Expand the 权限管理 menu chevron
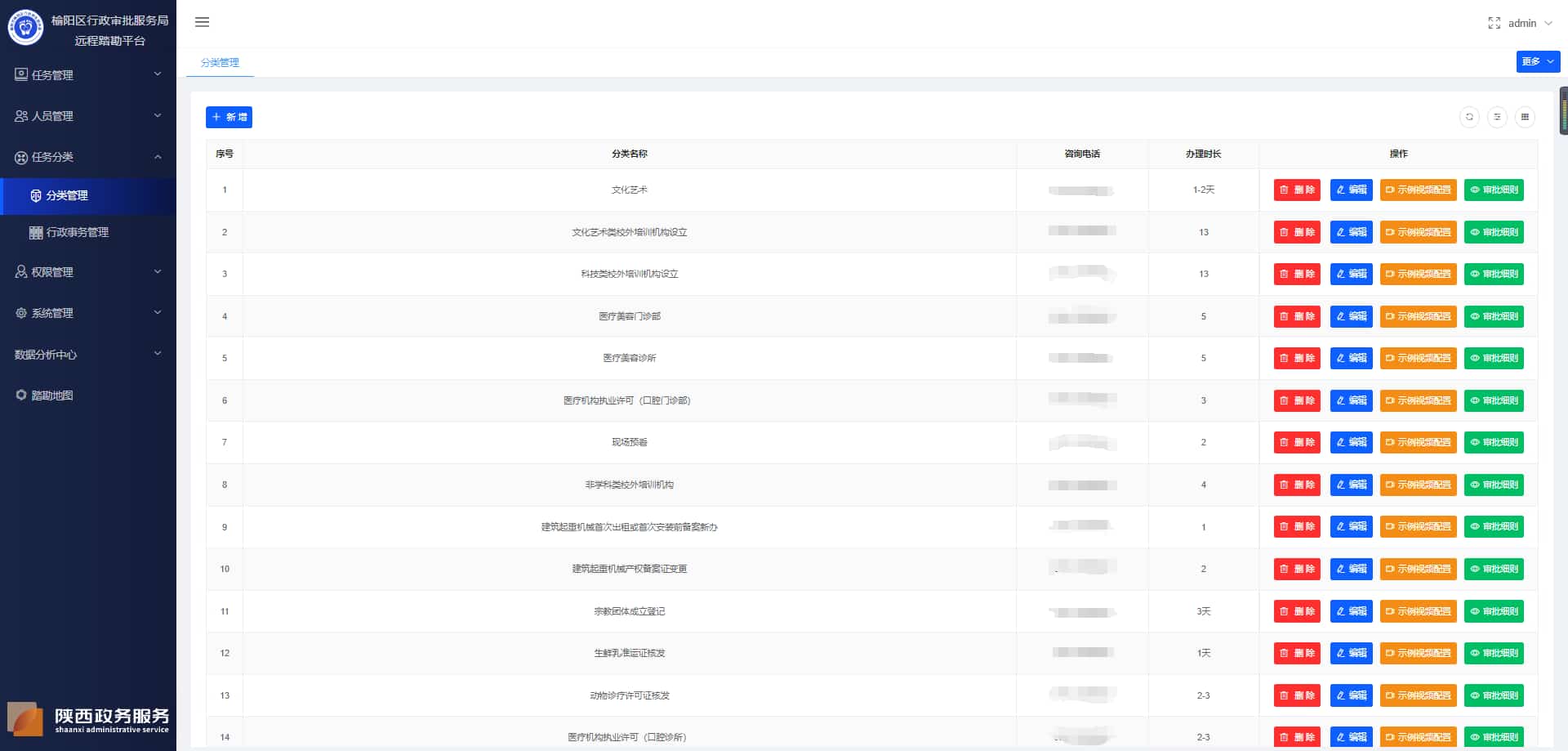Image resolution: width=1568 pixels, height=751 pixels. 158,271
